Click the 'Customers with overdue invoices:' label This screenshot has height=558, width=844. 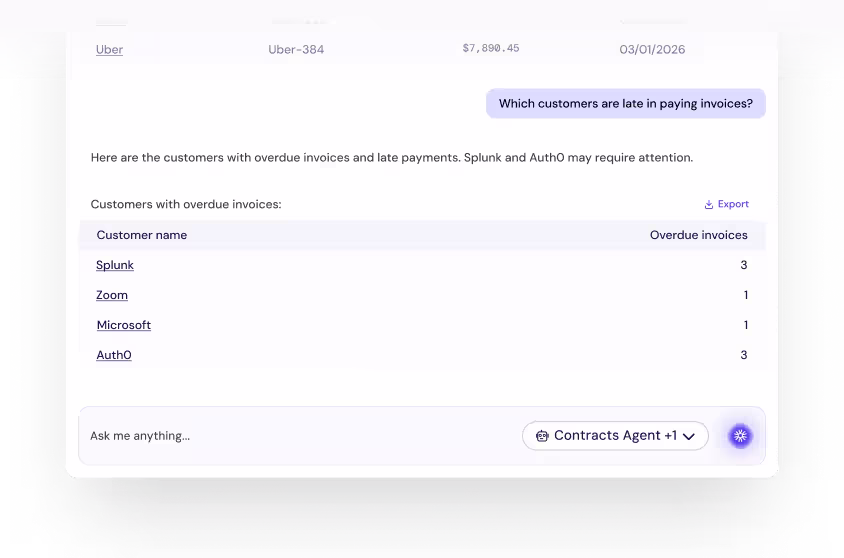point(186,204)
